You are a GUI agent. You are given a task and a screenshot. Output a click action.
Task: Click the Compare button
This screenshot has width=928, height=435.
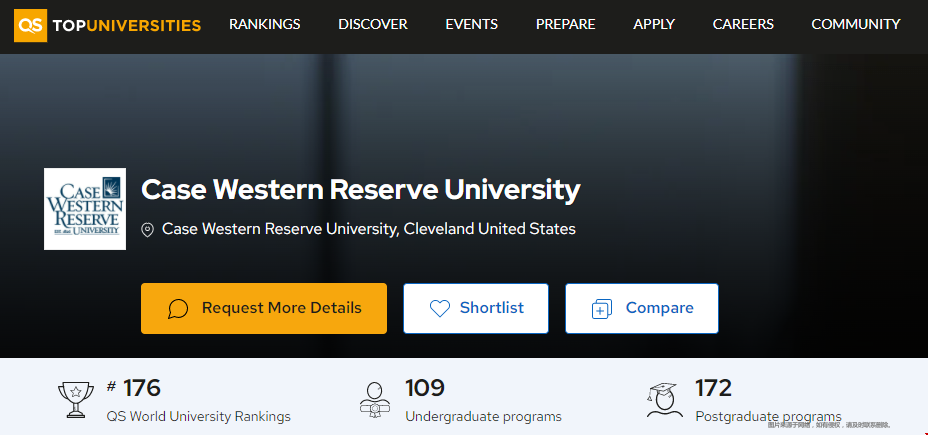(x=642, y=308)
